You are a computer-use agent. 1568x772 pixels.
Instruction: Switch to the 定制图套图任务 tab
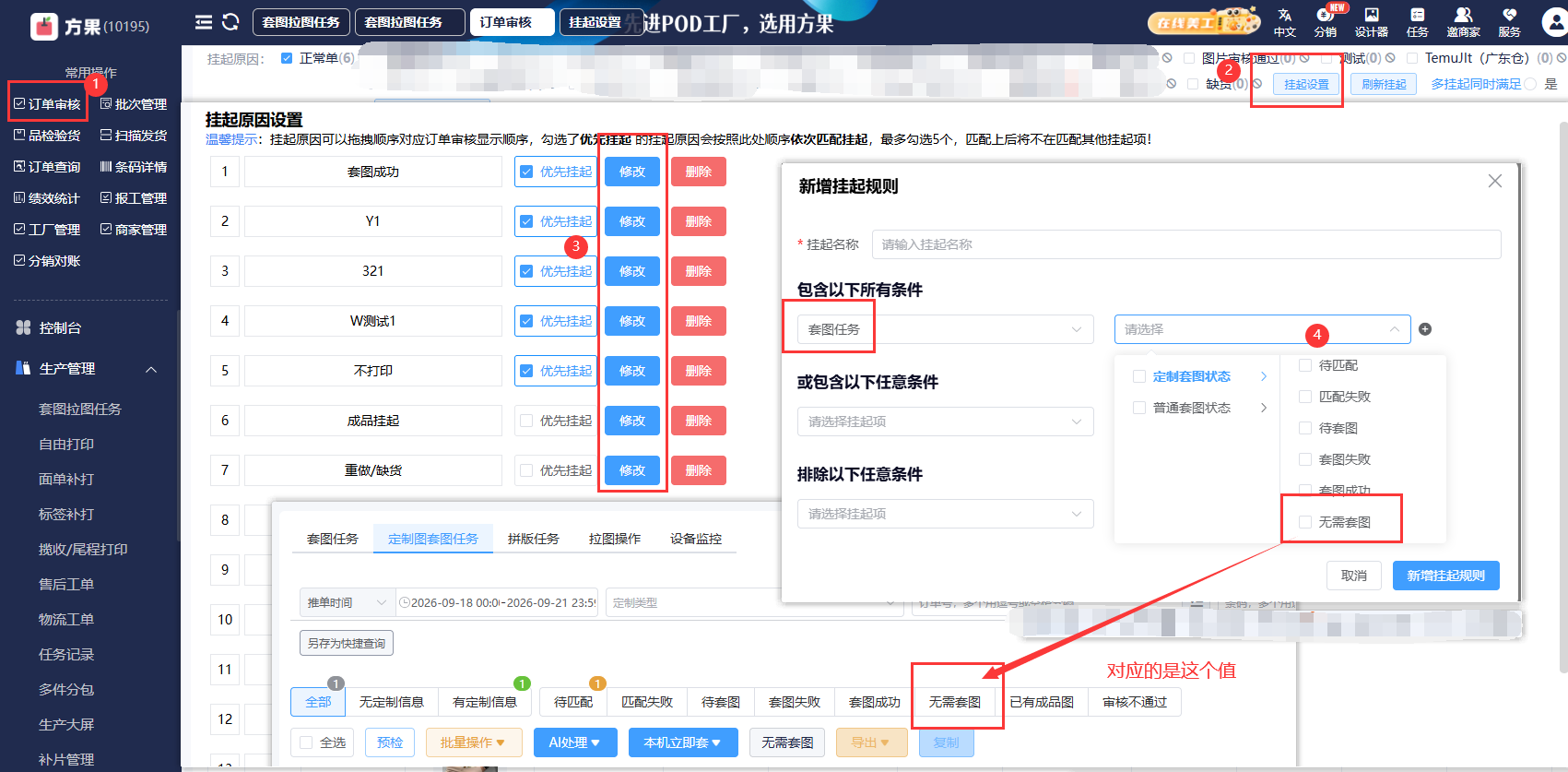pyautogui.click(x=433, y=539)
